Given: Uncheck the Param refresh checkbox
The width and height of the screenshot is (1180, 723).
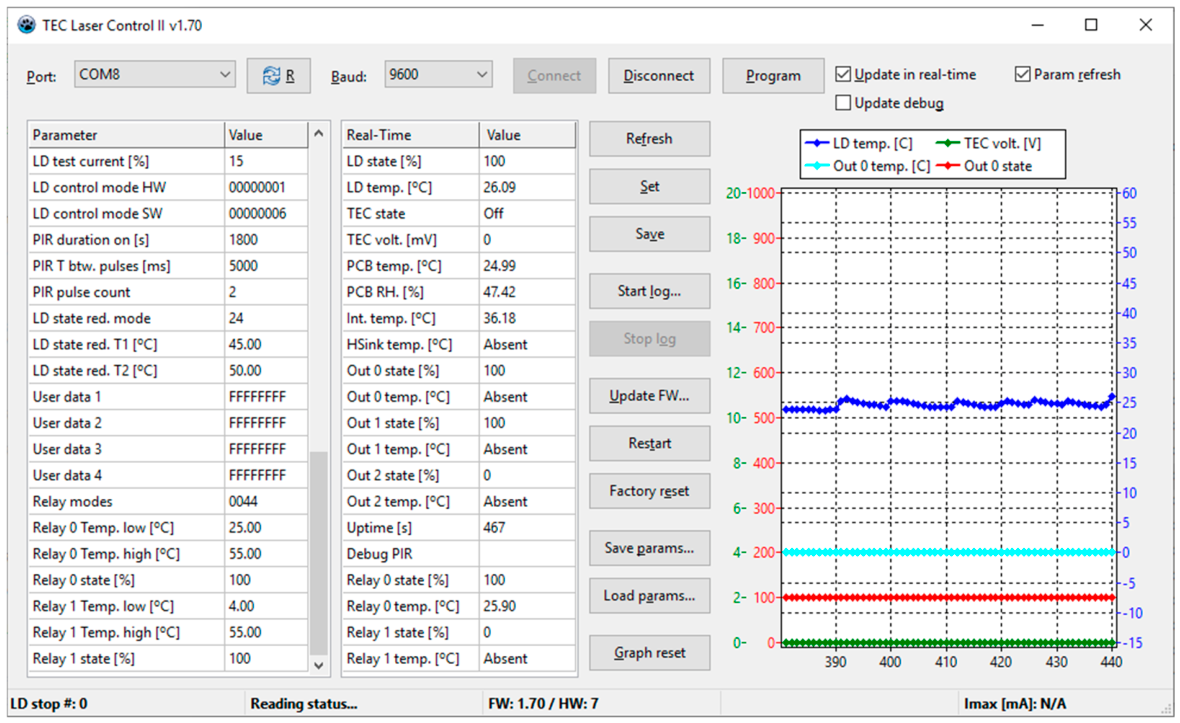Looking at the screenshot, I should pyautogui.click(x=1022, y=74).
